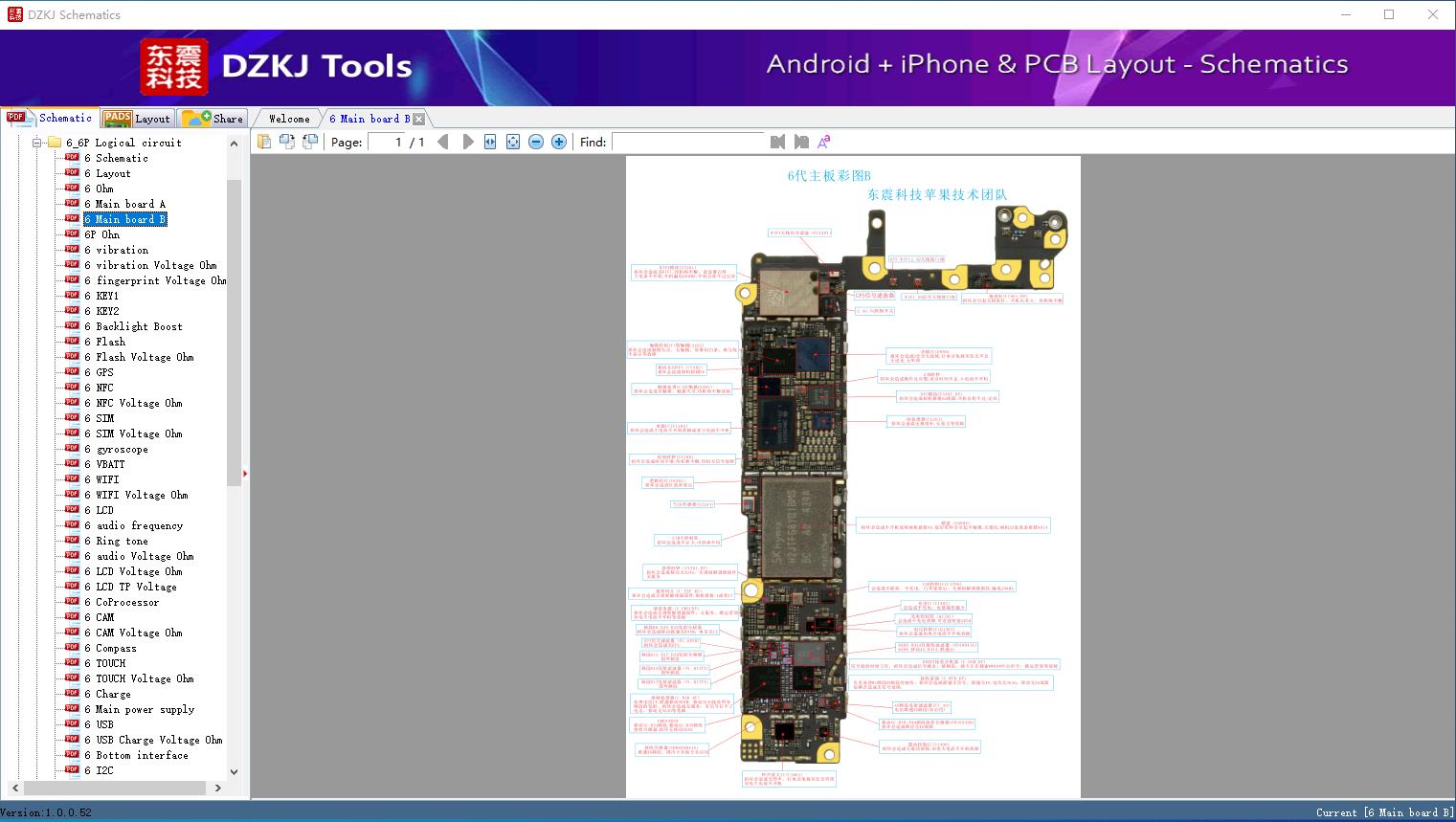
Task: Click the tree's vertical scrollbar thumb
Action: (x=234, y=332)
